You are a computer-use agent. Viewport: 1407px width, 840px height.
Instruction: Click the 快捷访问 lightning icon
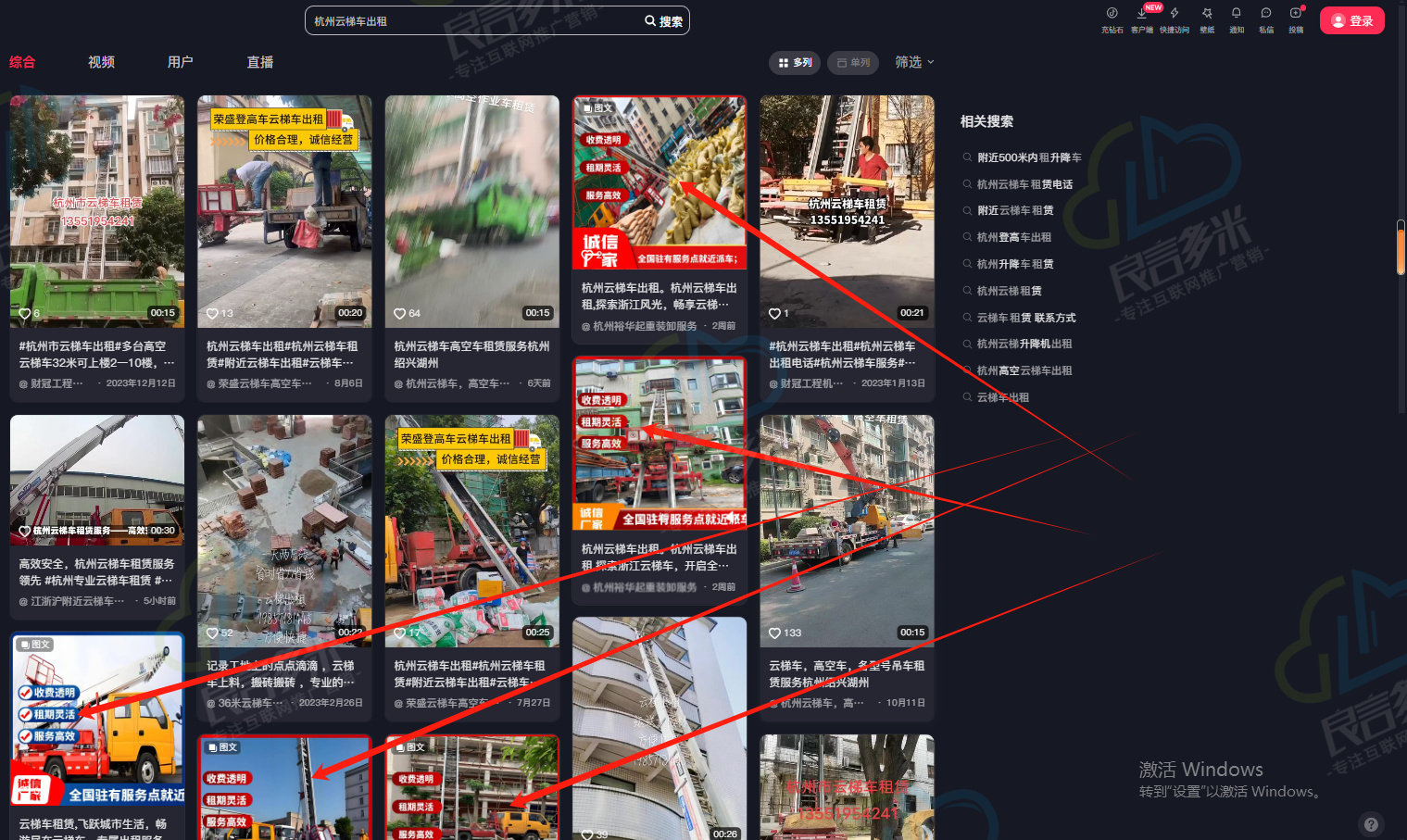(x=1175, y=14)
